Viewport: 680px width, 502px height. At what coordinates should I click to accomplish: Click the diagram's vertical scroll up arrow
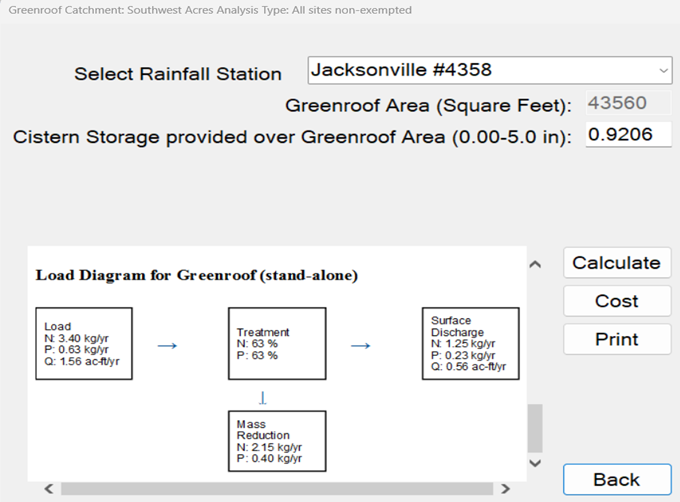(x=534, y=265)
